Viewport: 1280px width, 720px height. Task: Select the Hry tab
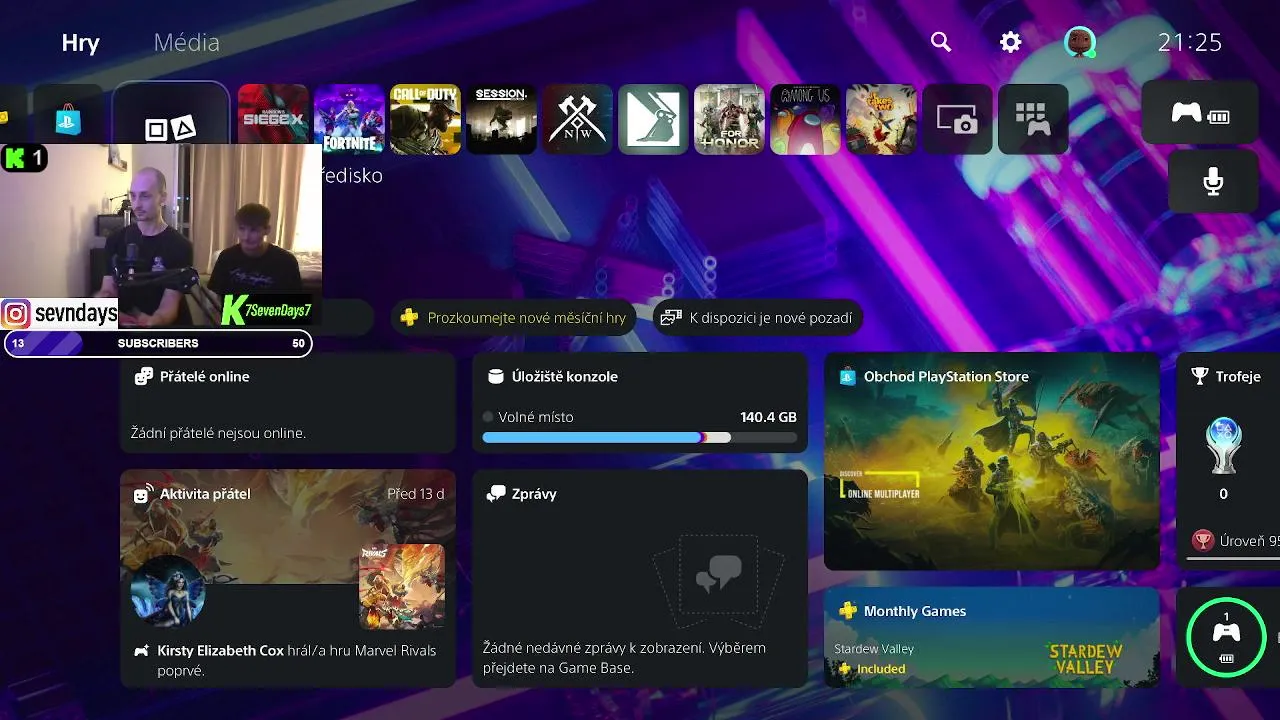(x=80, y=43)
